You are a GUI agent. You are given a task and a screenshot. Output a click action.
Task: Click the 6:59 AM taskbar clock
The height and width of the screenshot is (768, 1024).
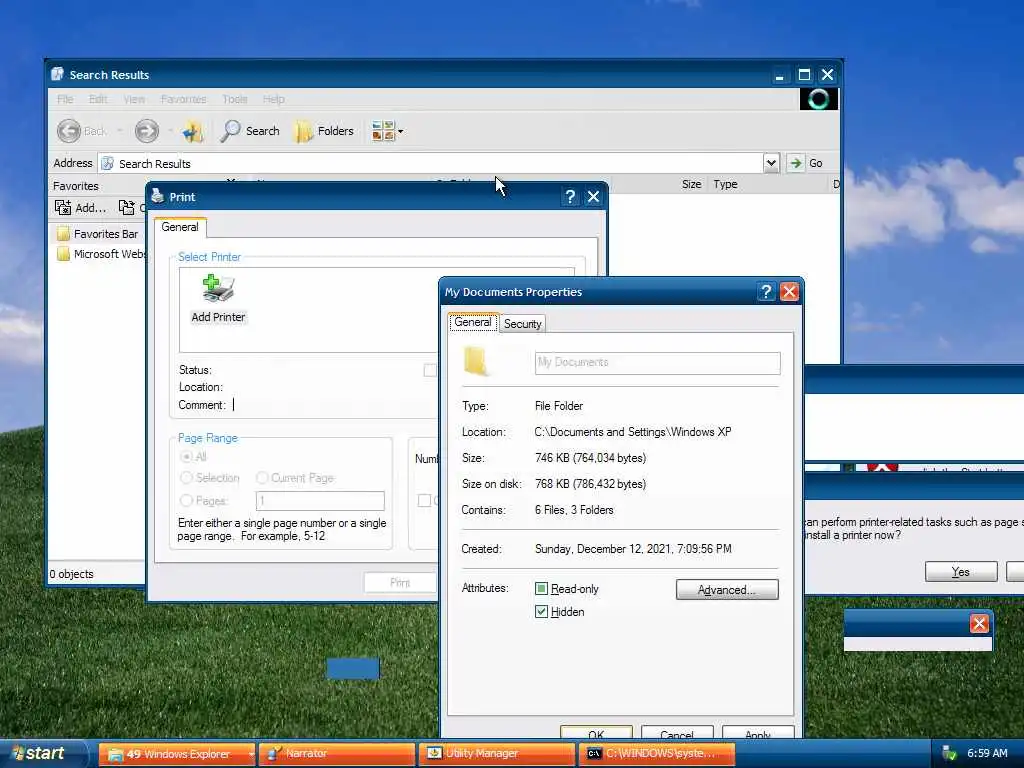tap(987, 754)
